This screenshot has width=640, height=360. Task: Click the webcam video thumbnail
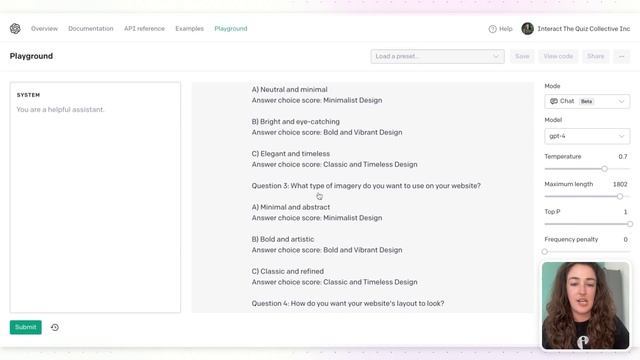[x=585, y=305]
